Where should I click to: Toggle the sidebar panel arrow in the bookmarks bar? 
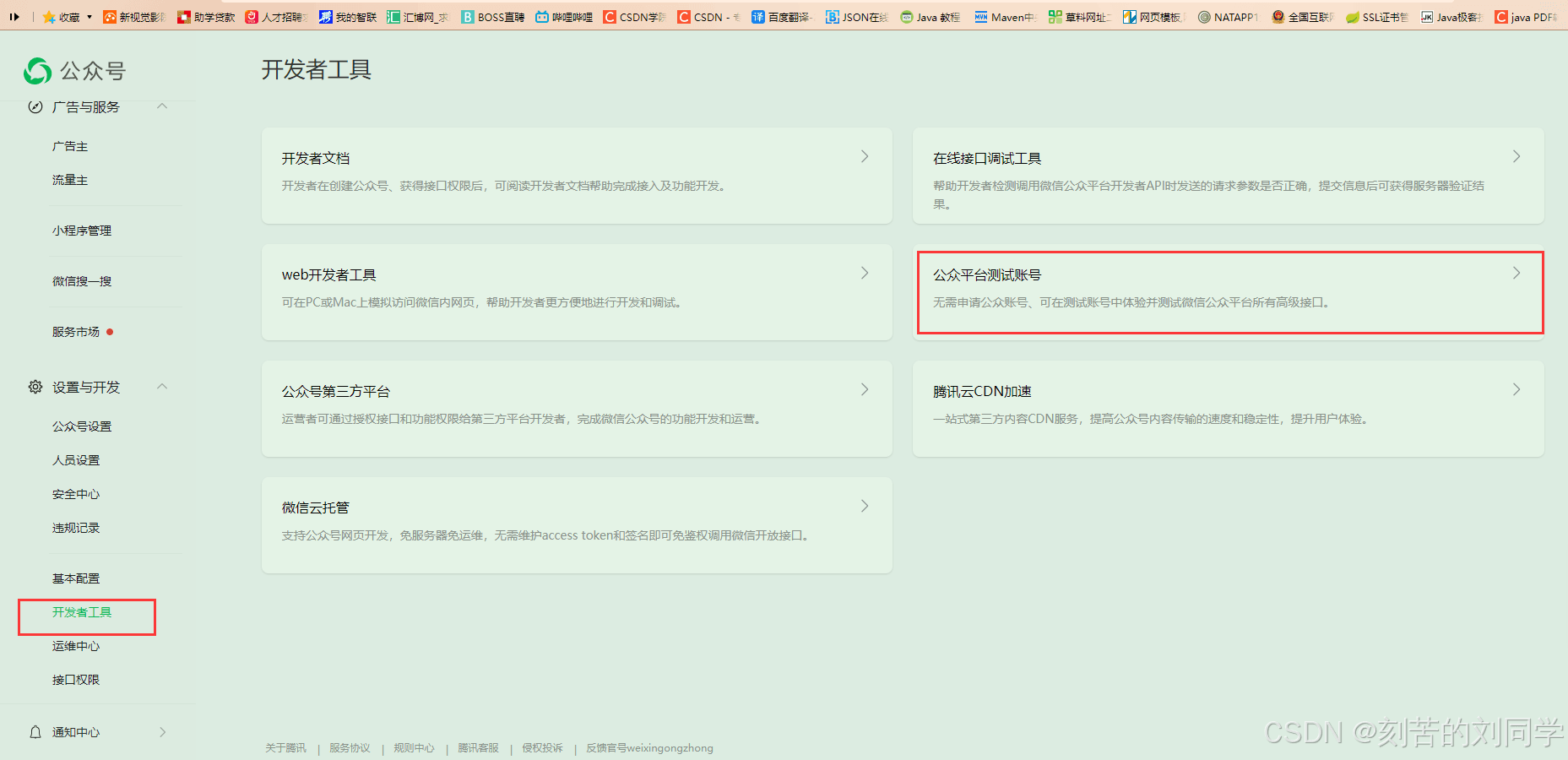[x=14, y=17]
